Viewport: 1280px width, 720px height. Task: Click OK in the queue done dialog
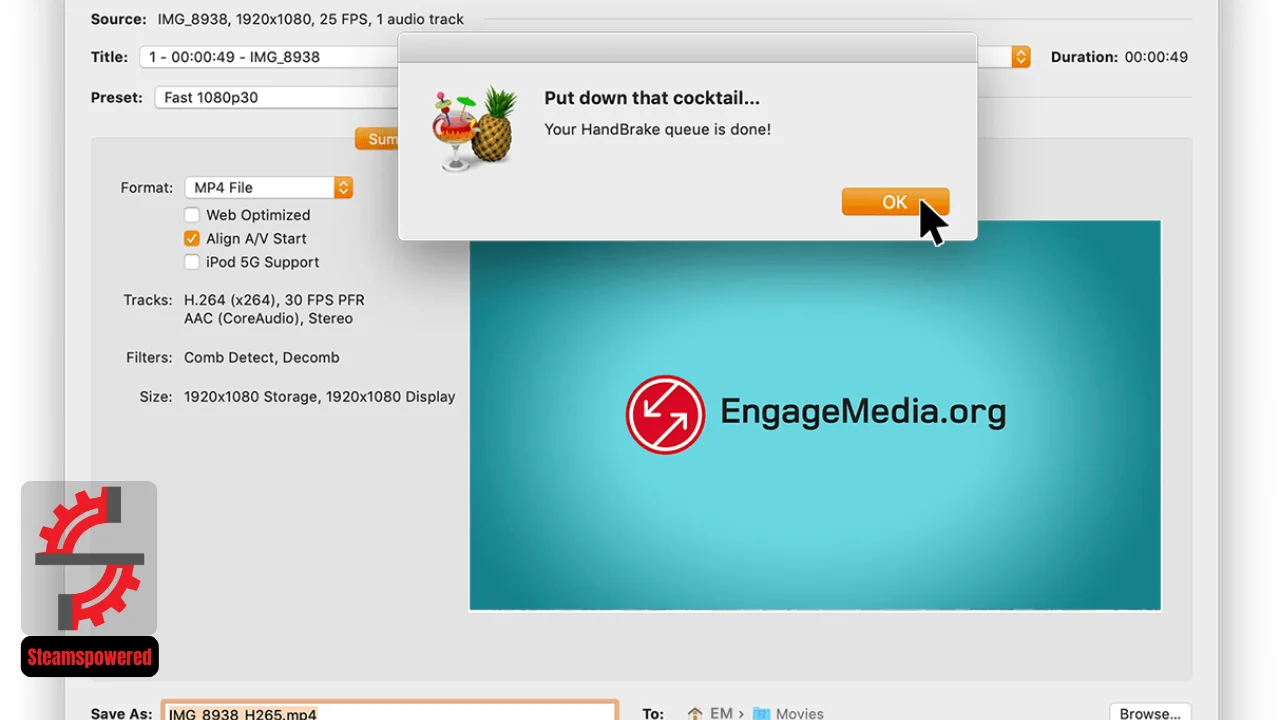point(895,202)
